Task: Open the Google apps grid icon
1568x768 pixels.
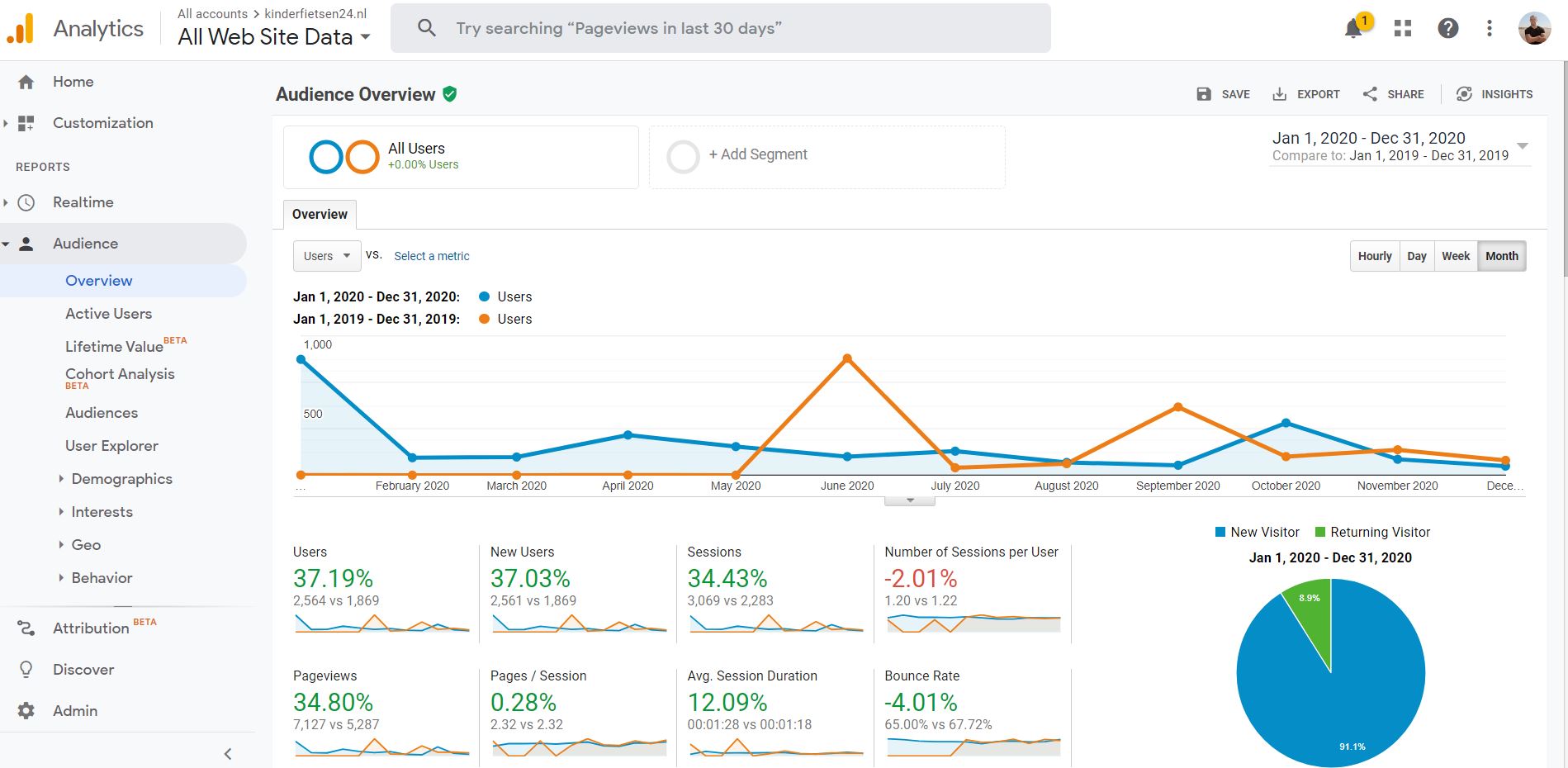Action: (1402, 29)
